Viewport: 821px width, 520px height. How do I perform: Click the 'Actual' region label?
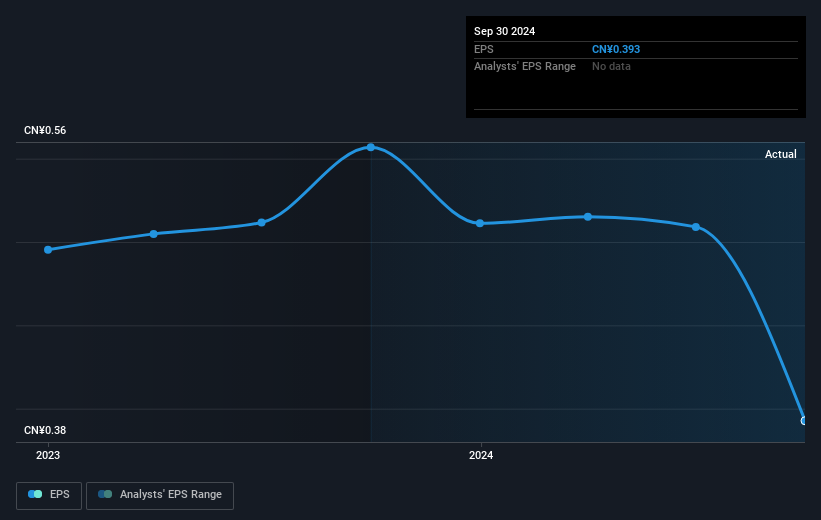(781, 154)
